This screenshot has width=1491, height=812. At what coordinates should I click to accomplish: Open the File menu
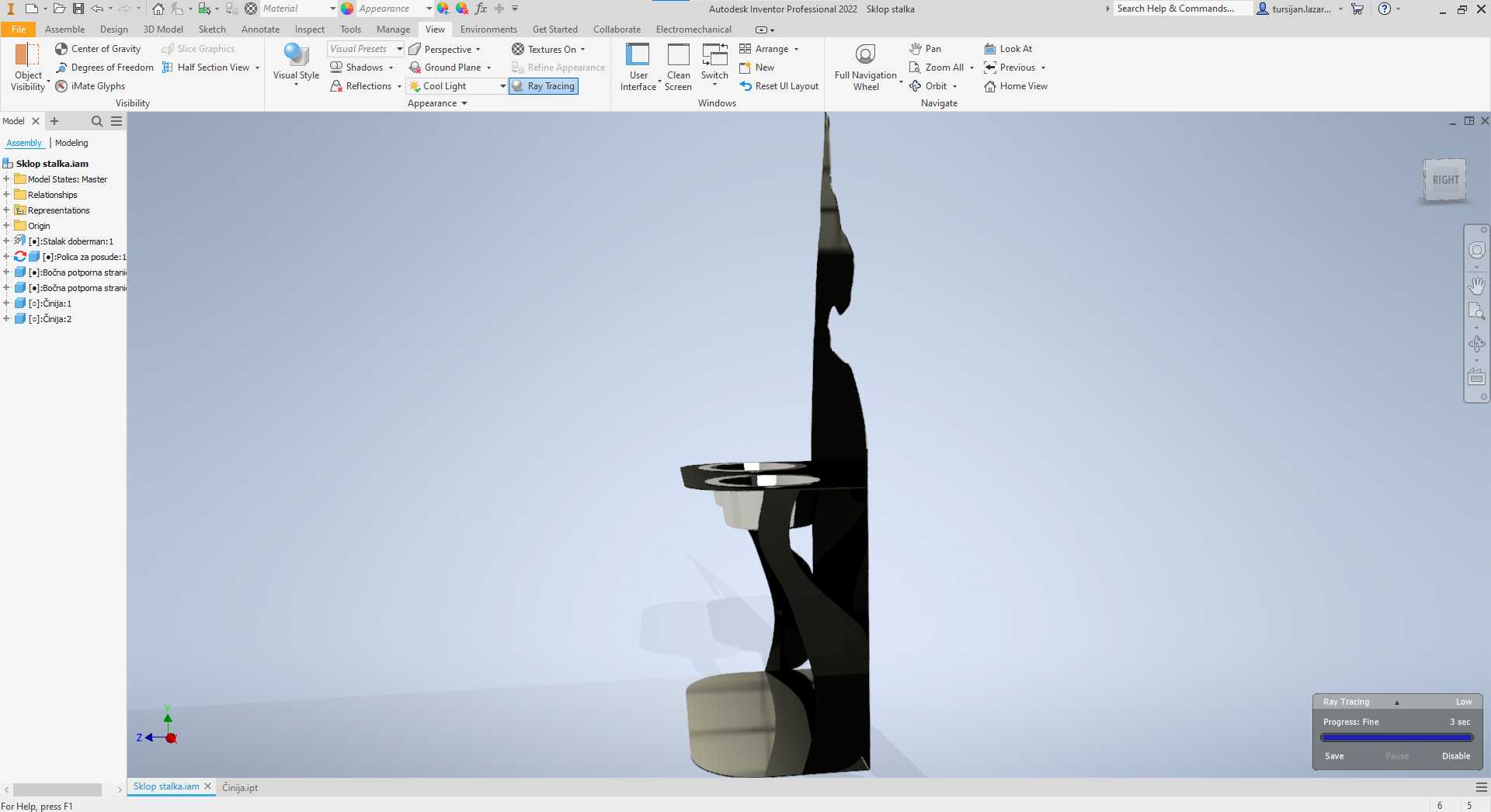(x=18, y=29)
